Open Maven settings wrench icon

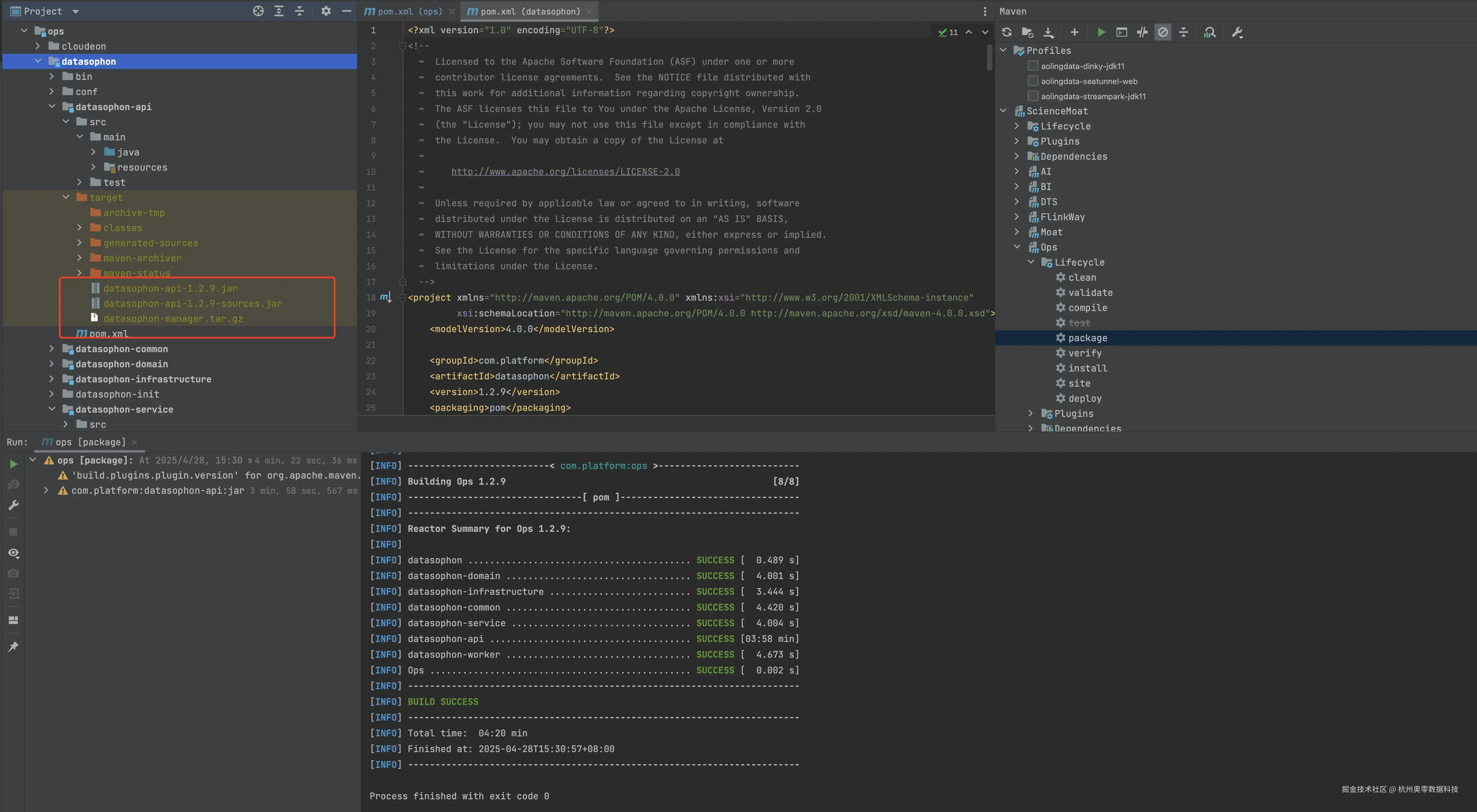(x=1237, y=33)
